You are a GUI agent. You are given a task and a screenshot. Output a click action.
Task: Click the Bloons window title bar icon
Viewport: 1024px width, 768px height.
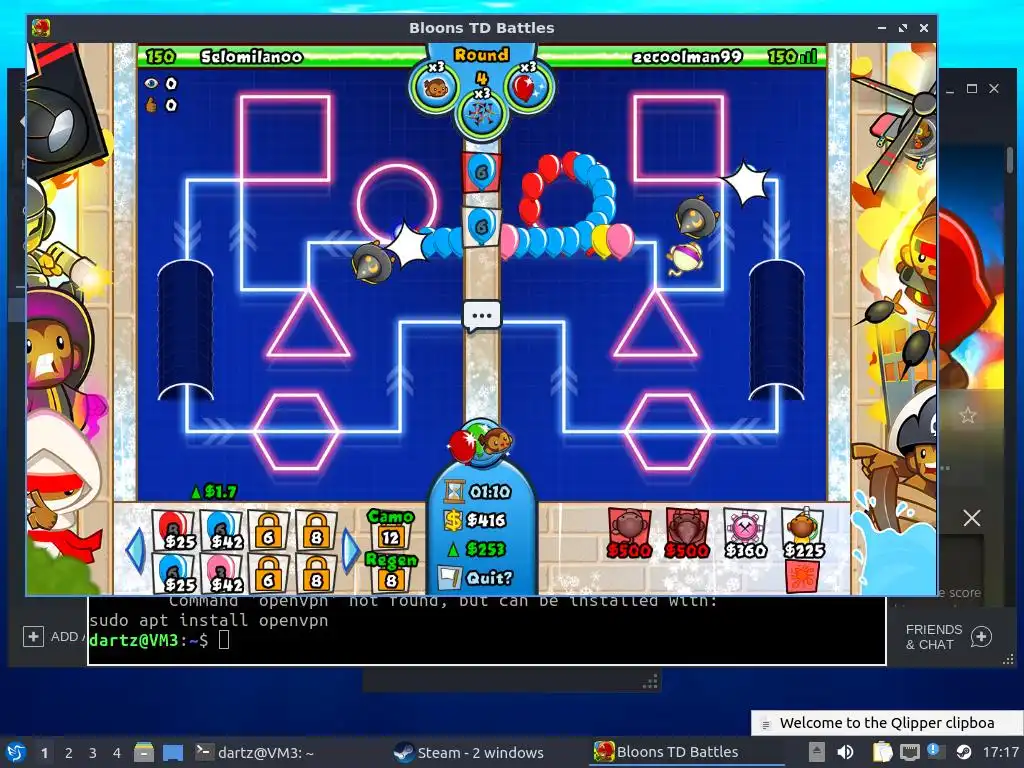(x=41, y=28)
